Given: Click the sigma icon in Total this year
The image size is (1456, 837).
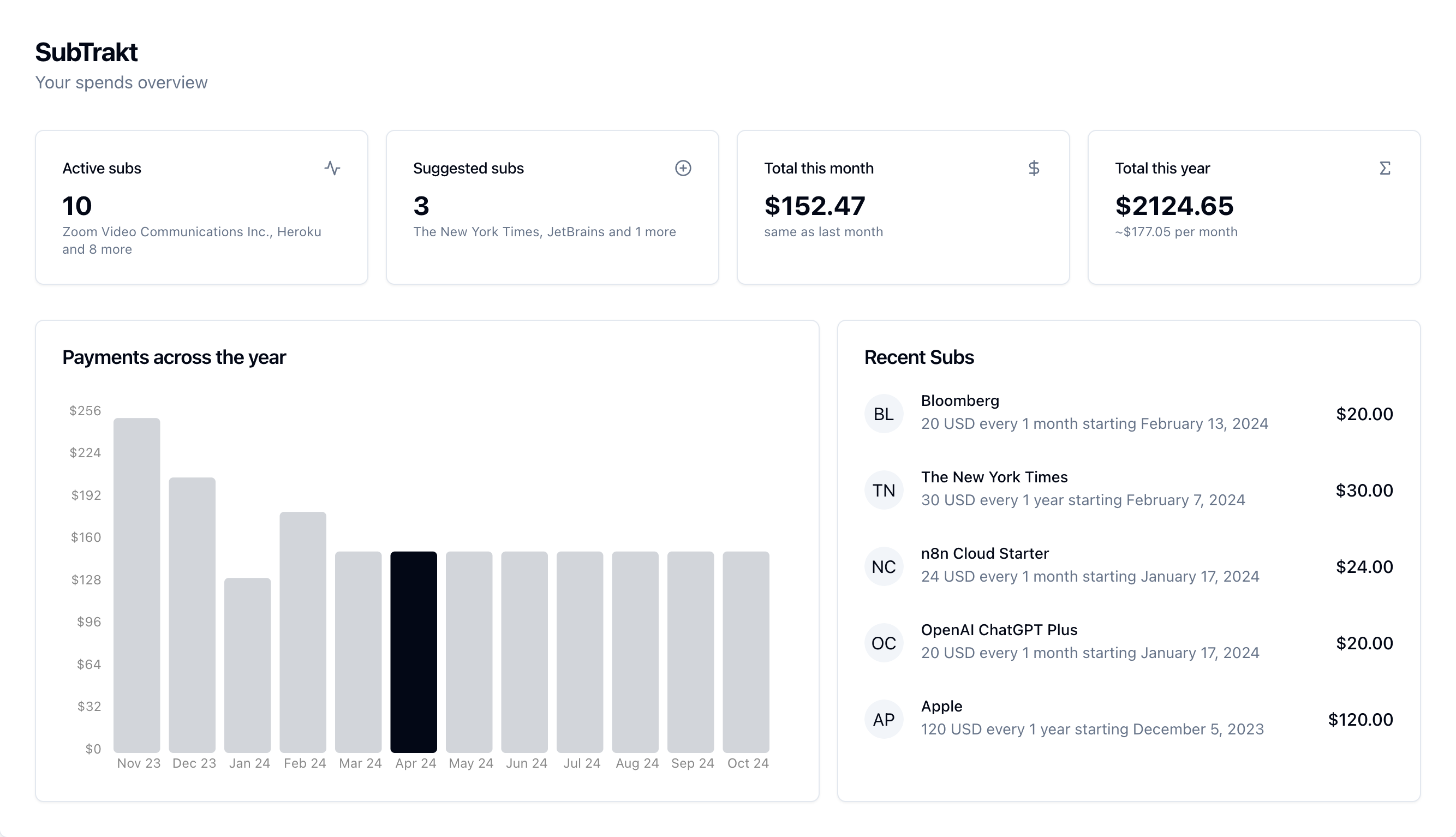Looking at the screenshot, I should (x=1385, y=169).
